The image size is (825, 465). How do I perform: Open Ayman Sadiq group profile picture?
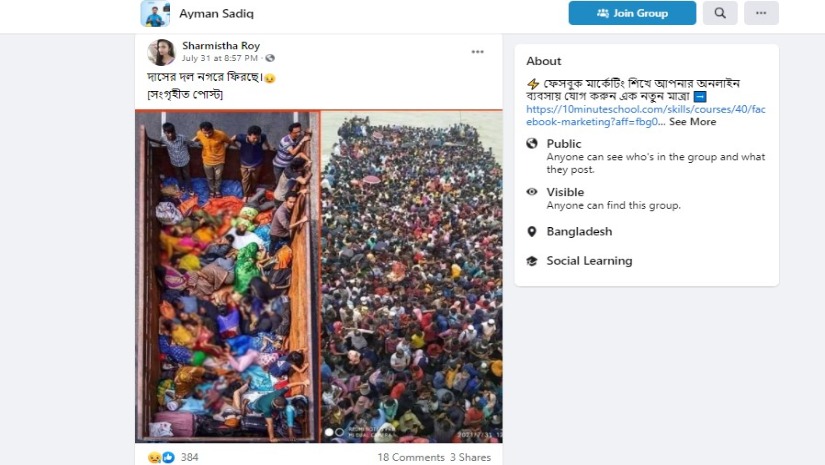coord(155,13)
